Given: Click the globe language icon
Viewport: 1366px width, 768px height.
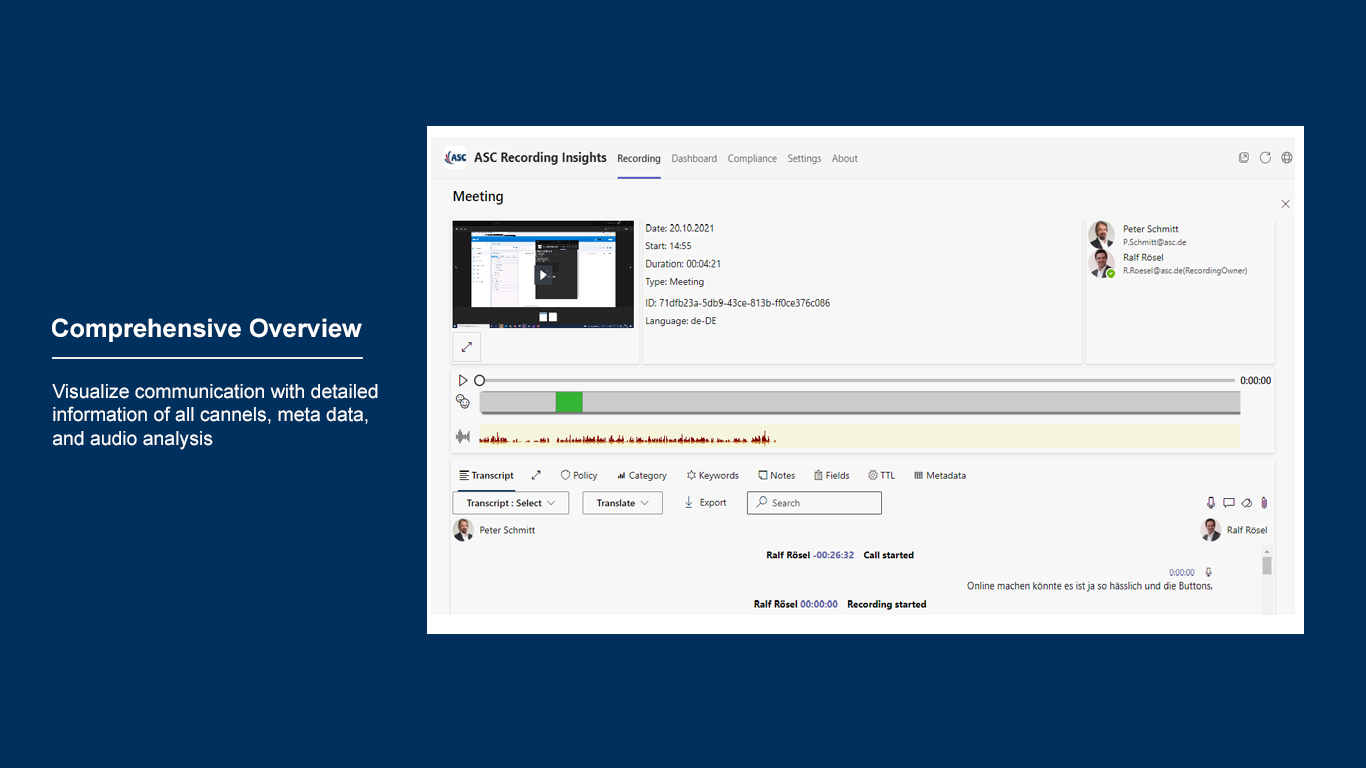Looking at the screenshot, I should [x=1287, y=157].
